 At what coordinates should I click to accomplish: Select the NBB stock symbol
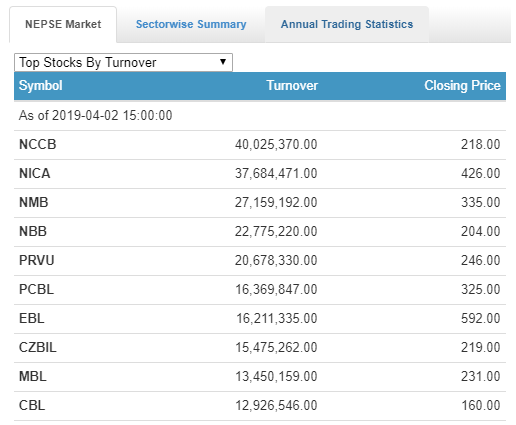[x=33, y=231]
